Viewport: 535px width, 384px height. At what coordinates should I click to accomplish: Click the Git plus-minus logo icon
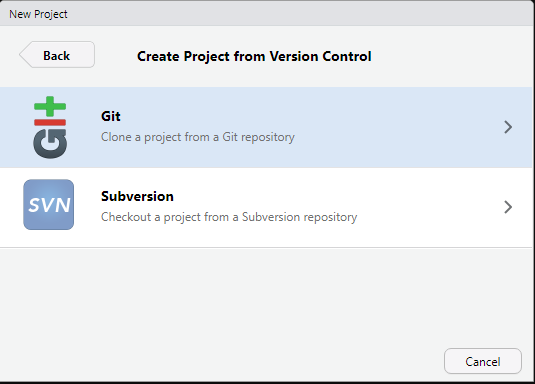point(50,127)
